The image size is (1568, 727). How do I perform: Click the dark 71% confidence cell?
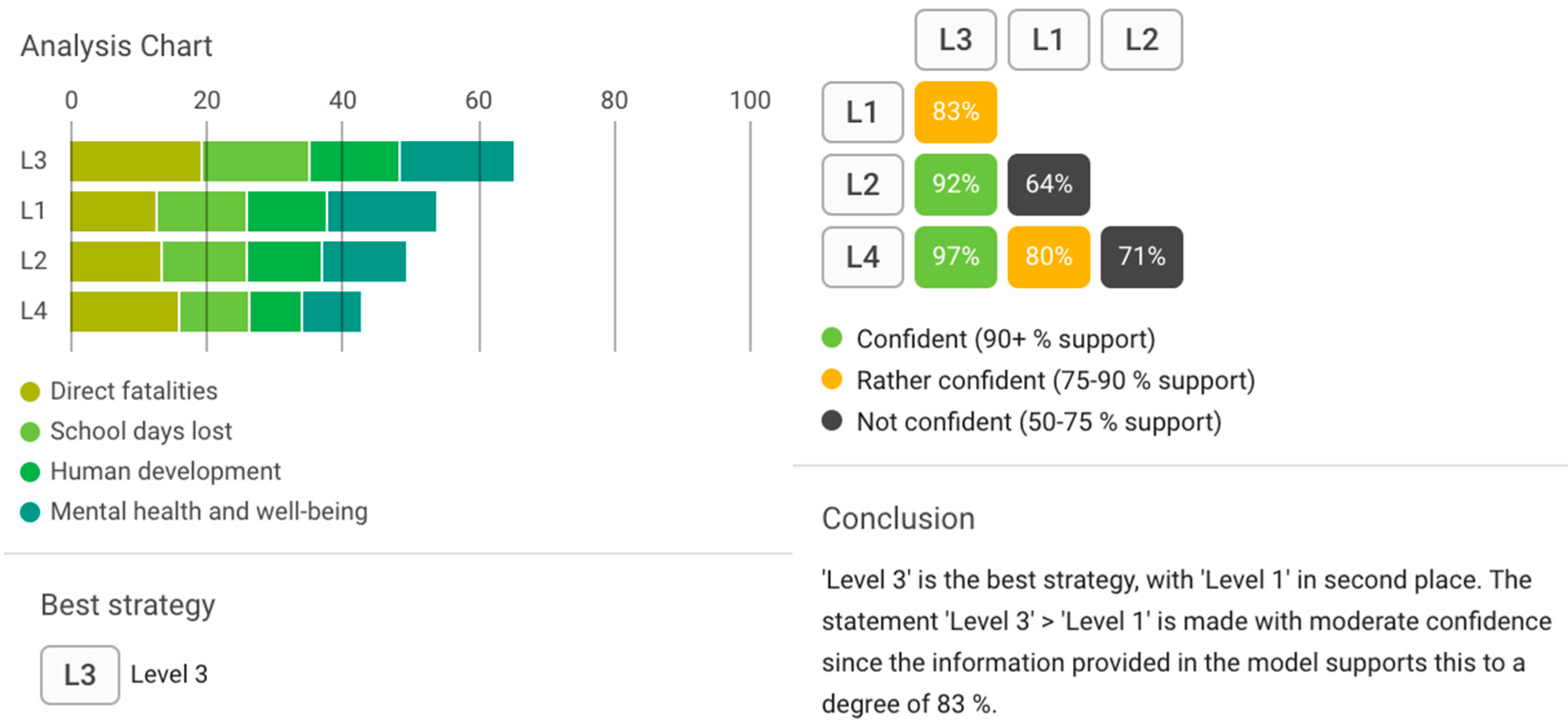click(1141, 257)
